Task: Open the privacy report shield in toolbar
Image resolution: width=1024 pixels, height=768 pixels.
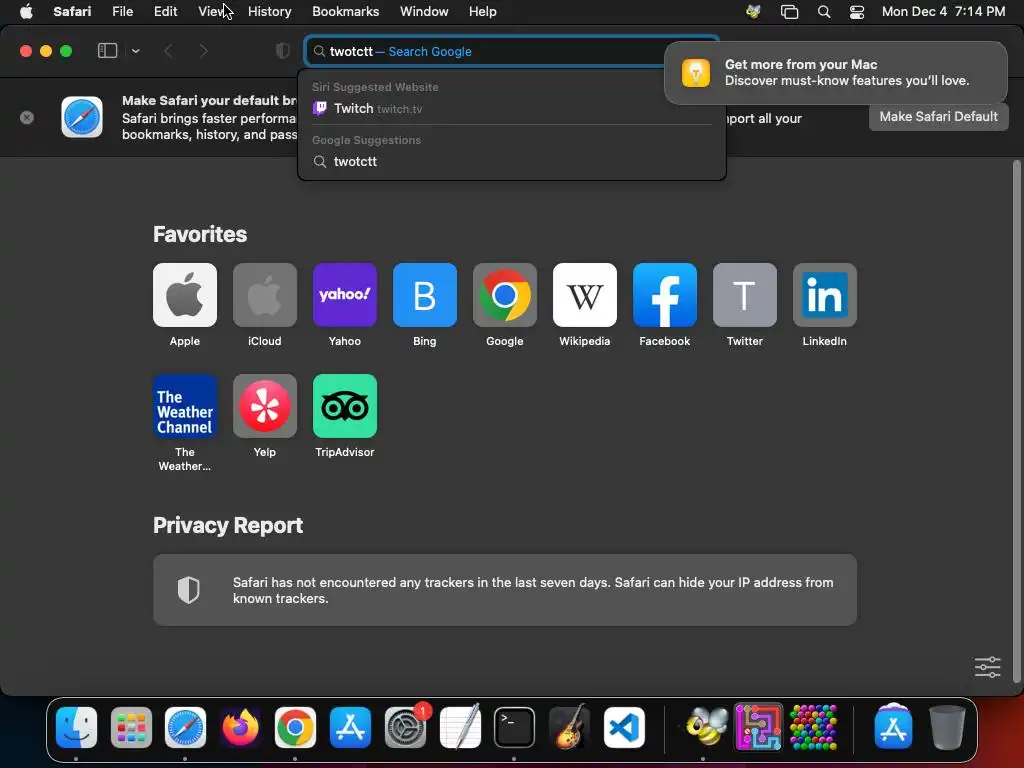Action: 282,51
